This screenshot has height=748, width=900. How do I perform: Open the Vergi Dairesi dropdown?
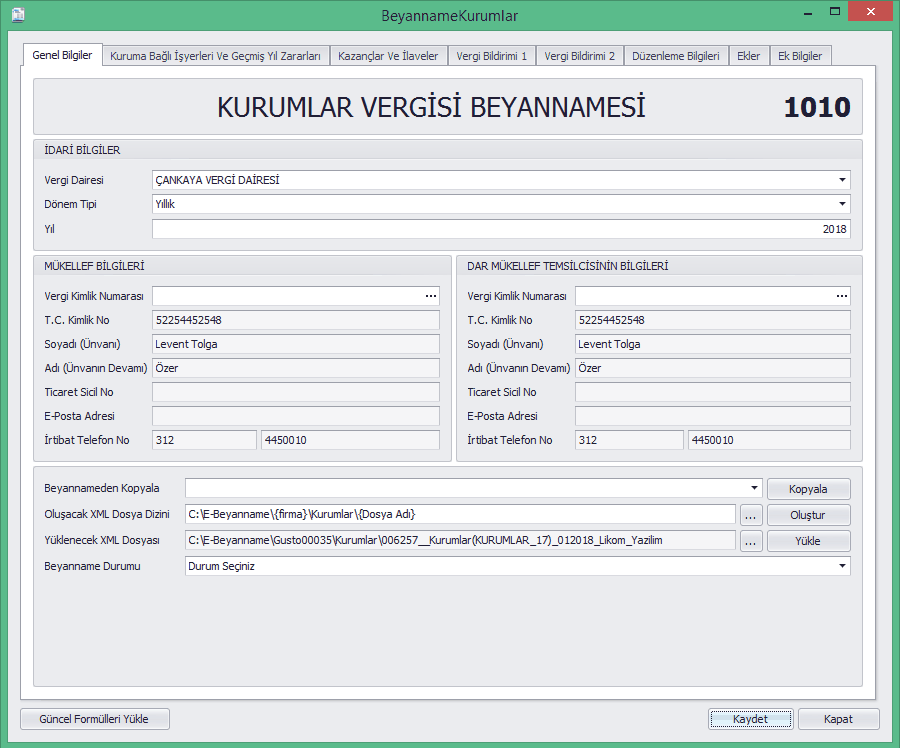click(843, 180)
